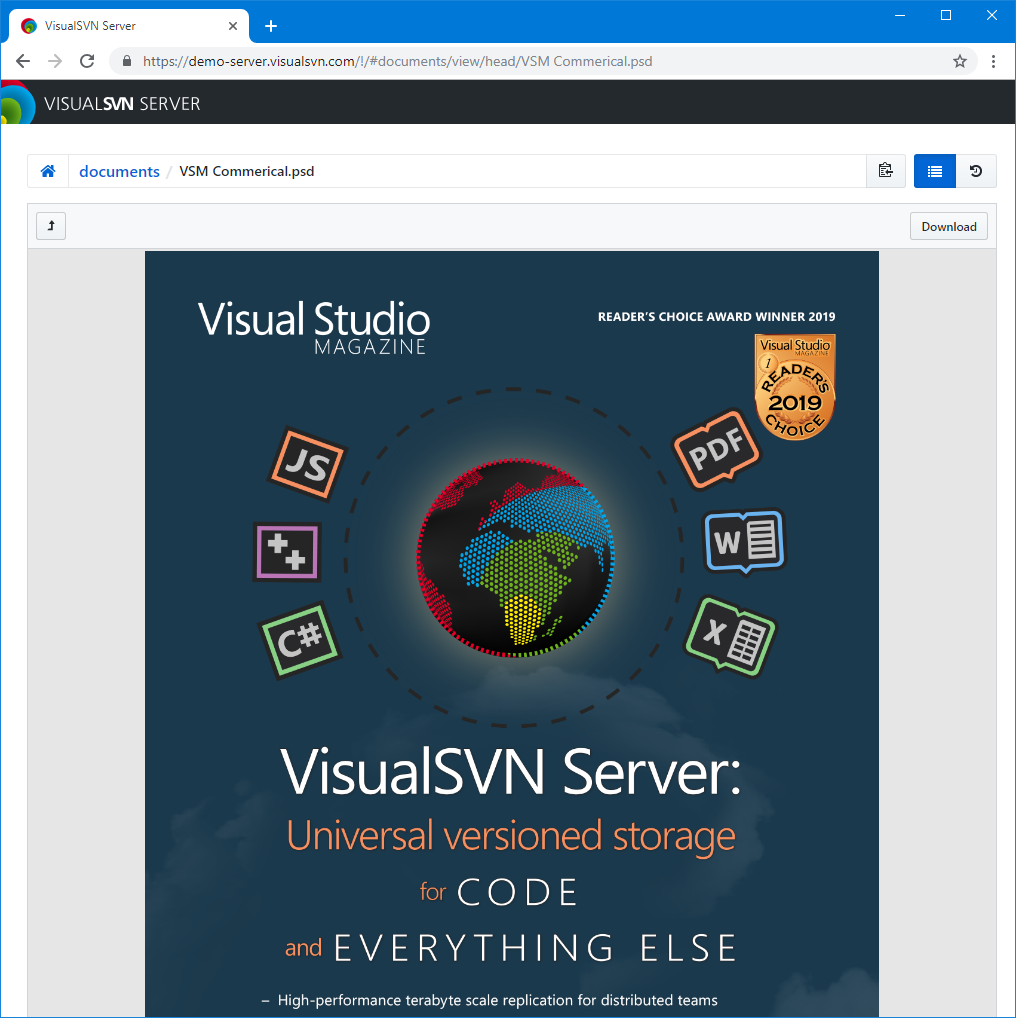Click the home repository icon
This screenshot has height=1018, width=1016.
click(47, 171)
